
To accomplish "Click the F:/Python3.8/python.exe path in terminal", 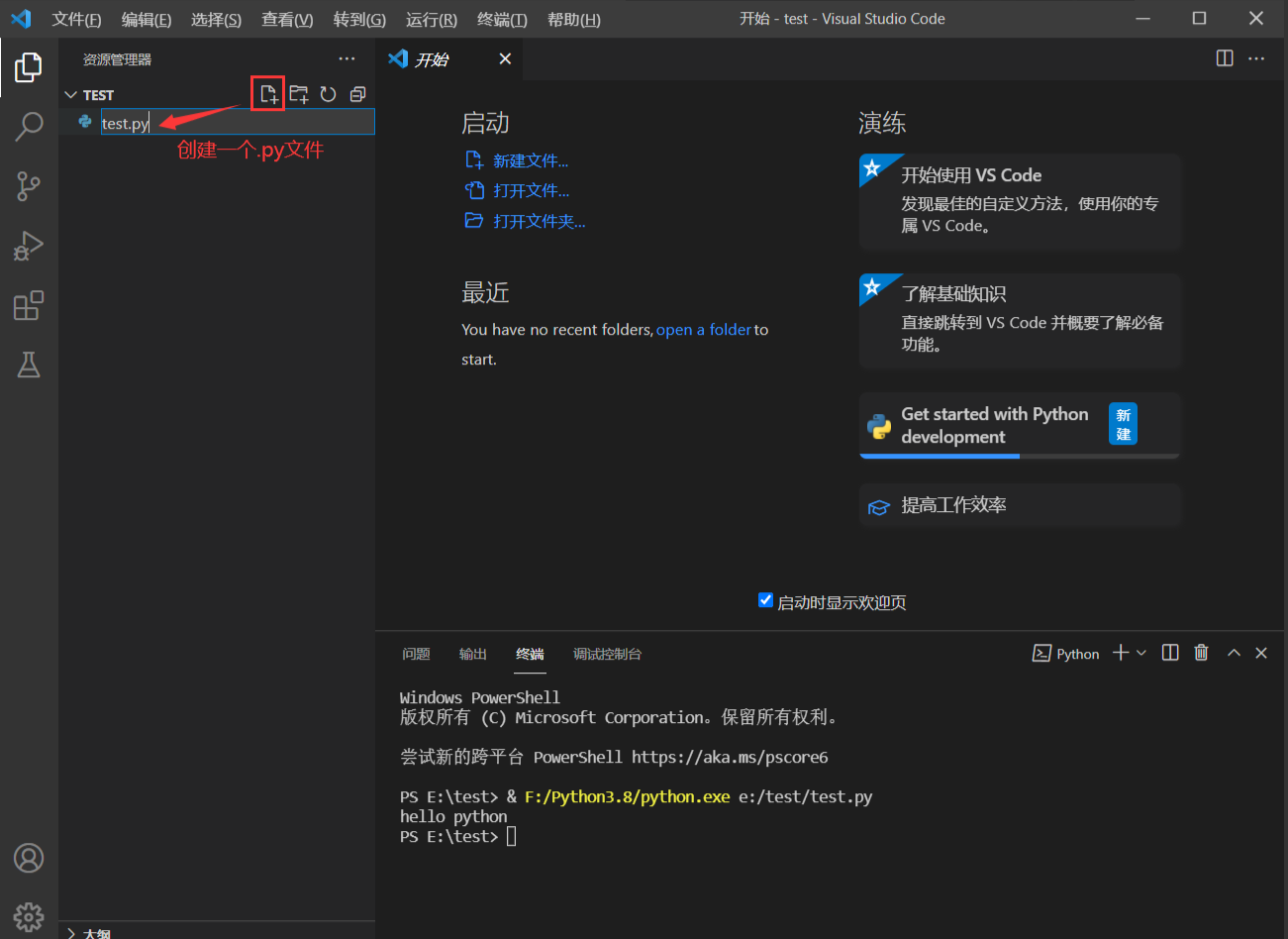I will tap(628, 796).
